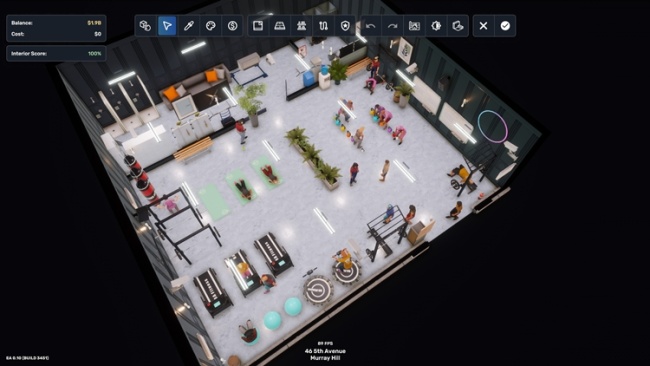650x366 pixels.
Task: Choose the flooring surface tool
Action: (280, 26)
